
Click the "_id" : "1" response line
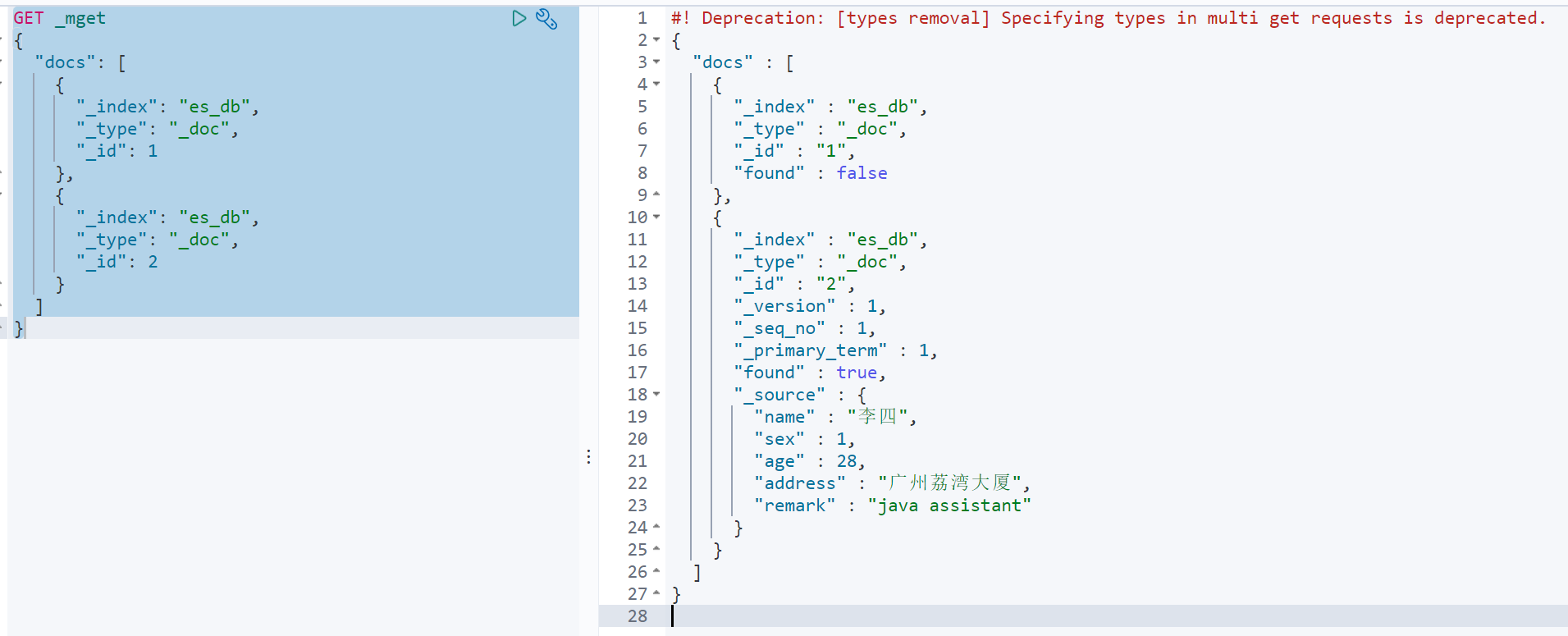click(794, 151)
